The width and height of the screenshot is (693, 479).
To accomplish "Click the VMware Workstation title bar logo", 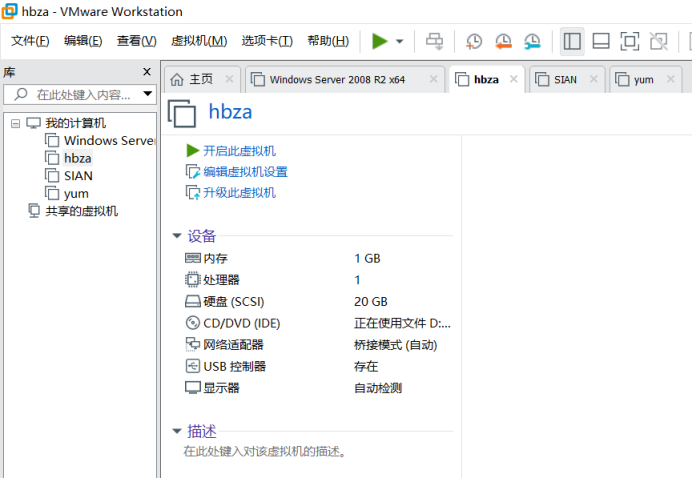I will coord(10,11).
